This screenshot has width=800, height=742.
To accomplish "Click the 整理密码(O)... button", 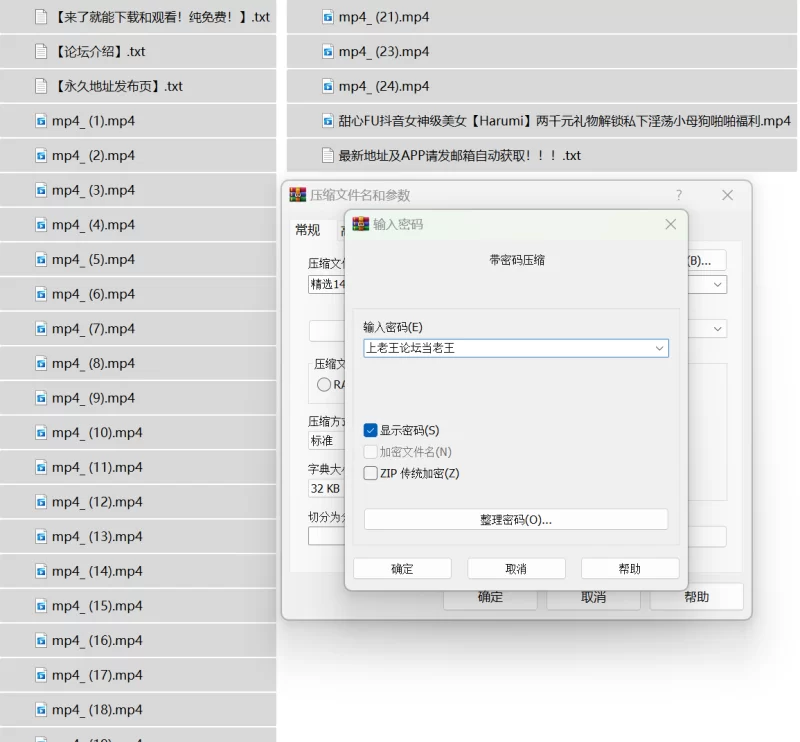I will [x=516, y=520].
